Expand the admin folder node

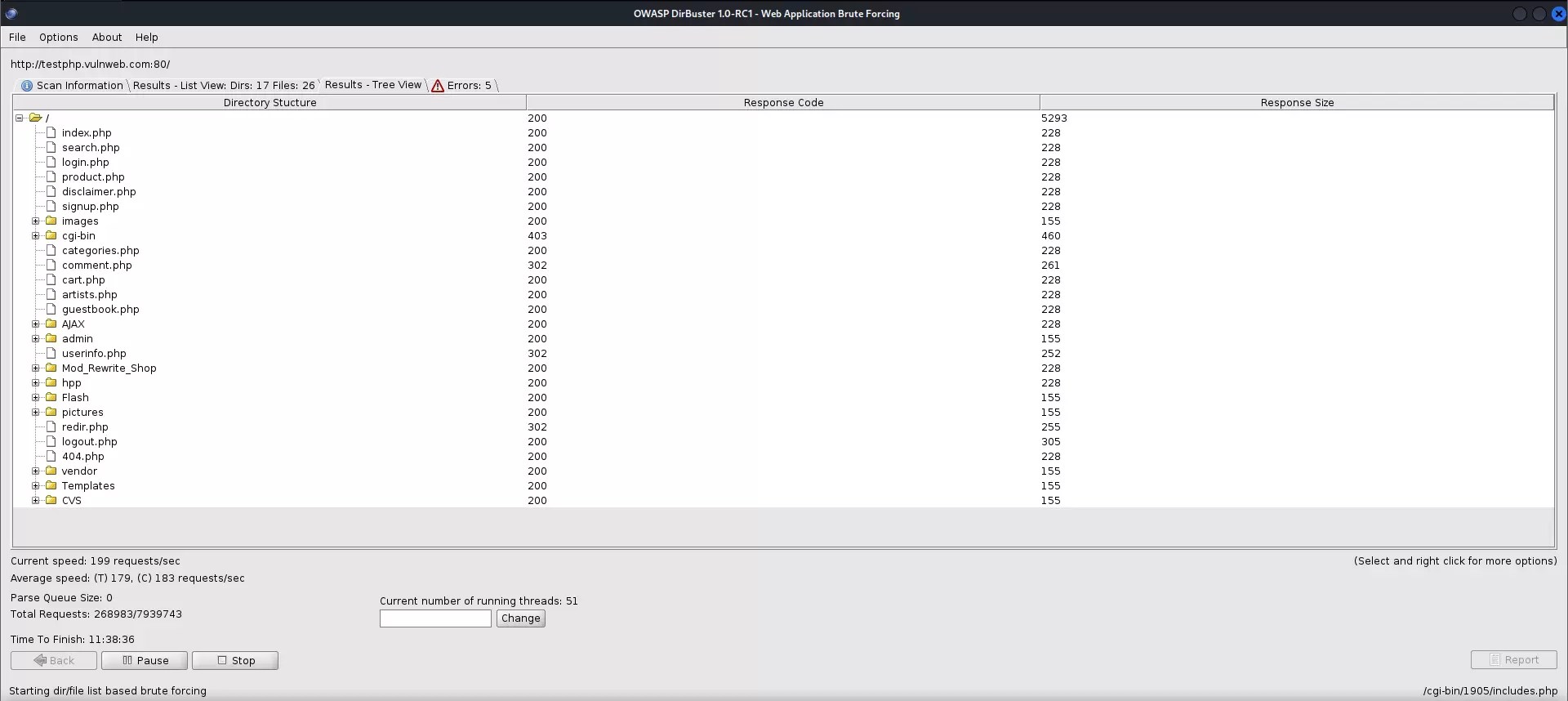point(35,338)
